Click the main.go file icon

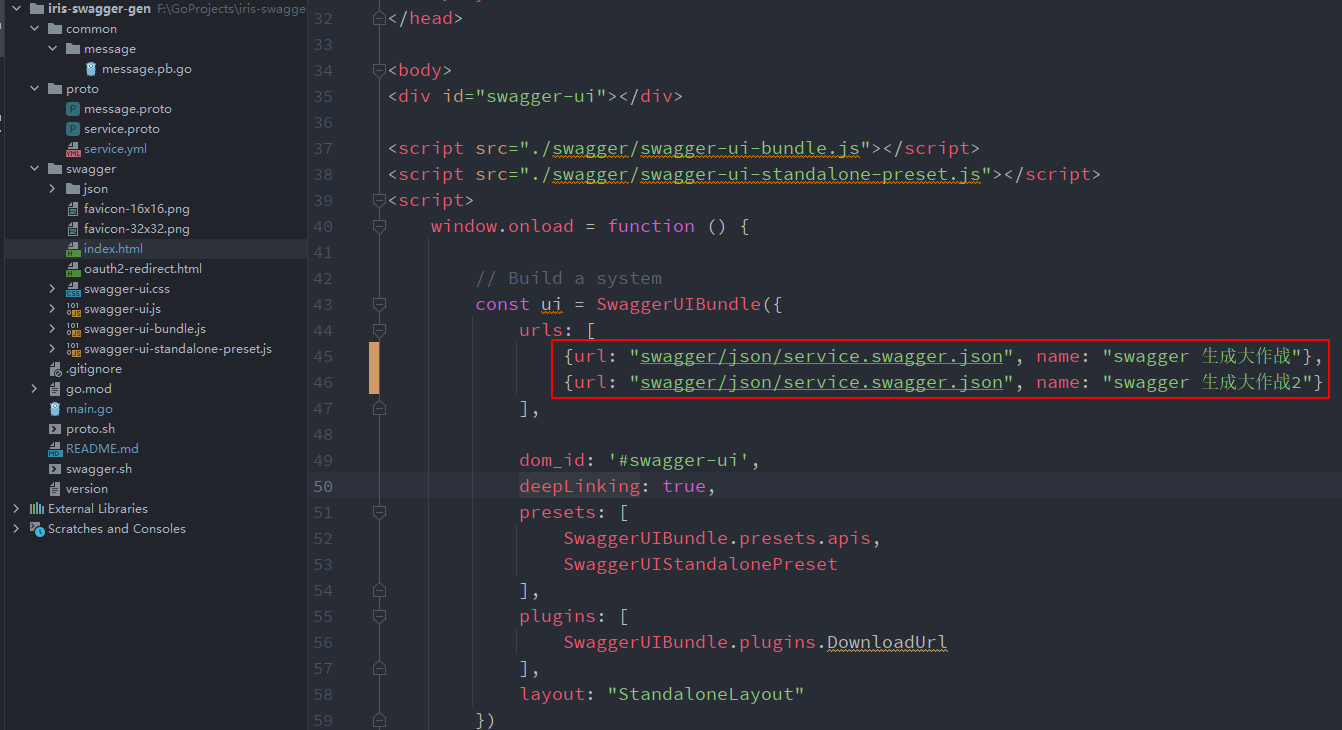tap(55, 409)
